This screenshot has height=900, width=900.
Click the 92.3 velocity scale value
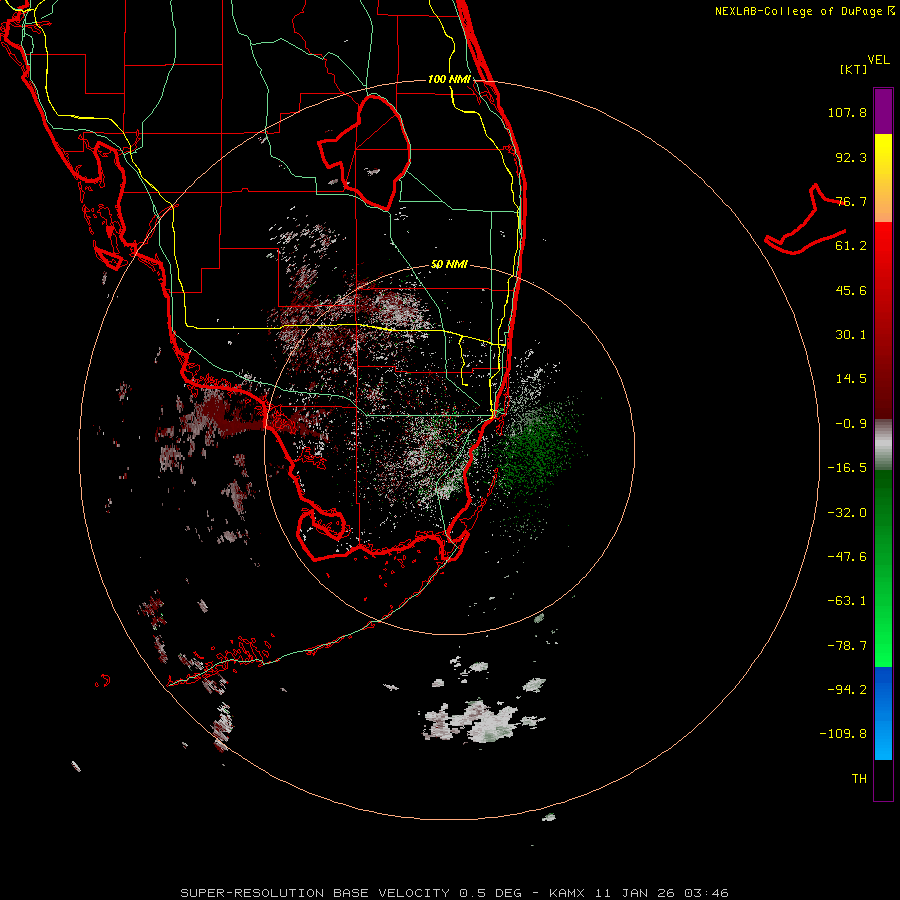coord(851,157)
